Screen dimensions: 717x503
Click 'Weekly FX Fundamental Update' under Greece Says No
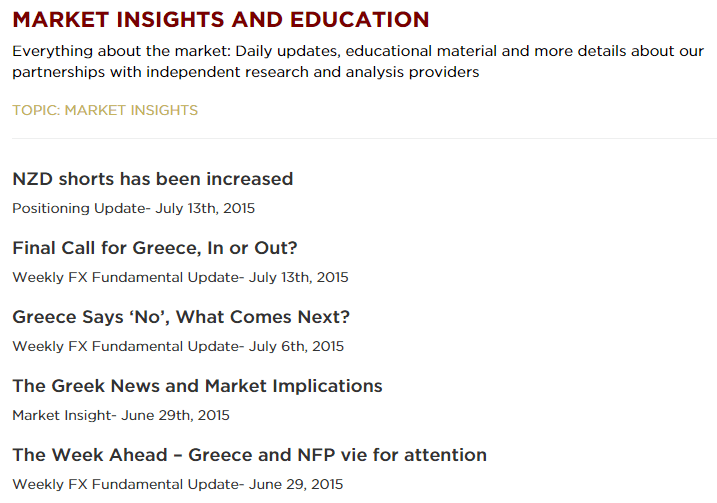[x=125, y=347]
